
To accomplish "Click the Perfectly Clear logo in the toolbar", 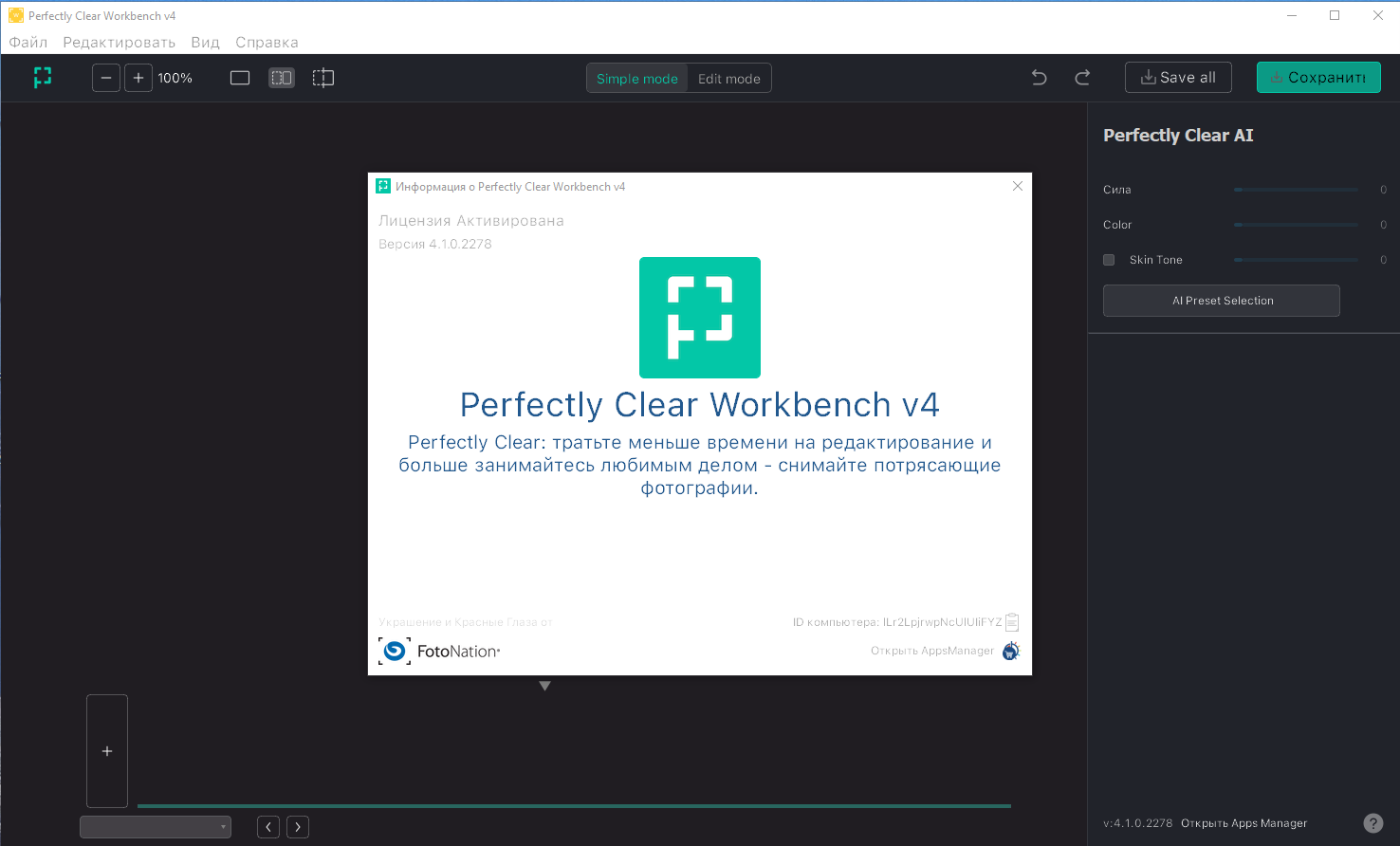I will coord(43,78).
